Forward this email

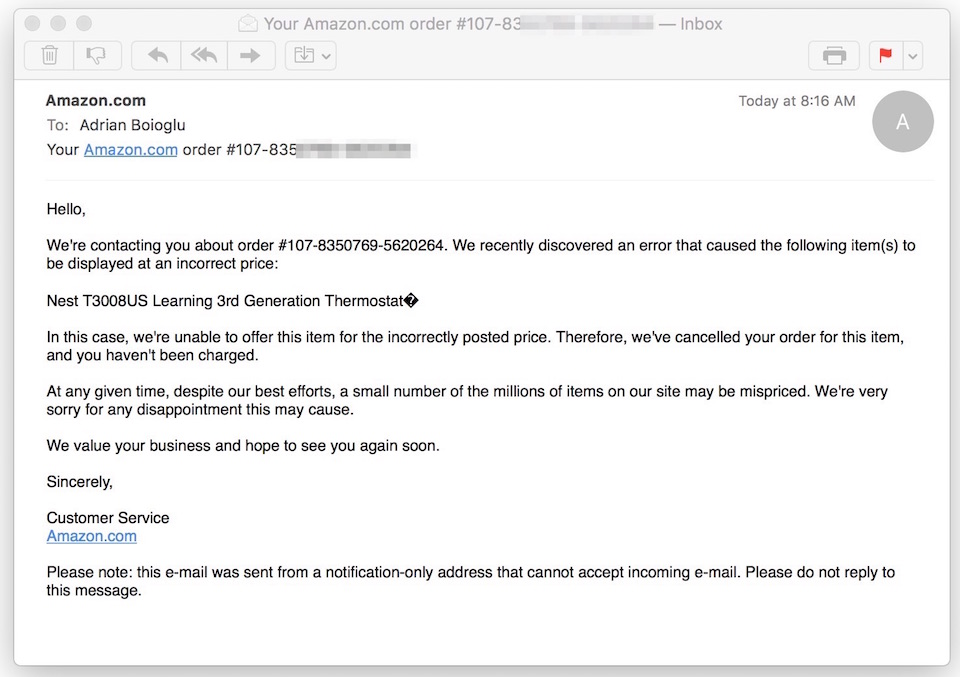(251, 56)
